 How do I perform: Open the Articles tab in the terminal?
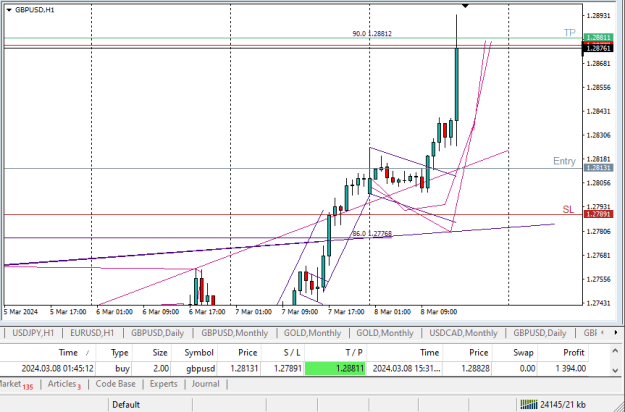click(x=64, y=385)
